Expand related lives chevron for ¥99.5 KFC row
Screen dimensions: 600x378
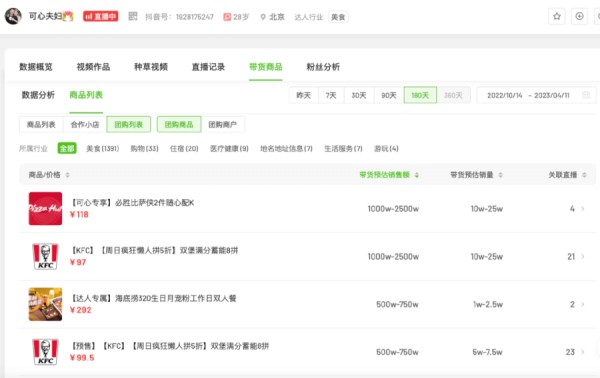583,352
